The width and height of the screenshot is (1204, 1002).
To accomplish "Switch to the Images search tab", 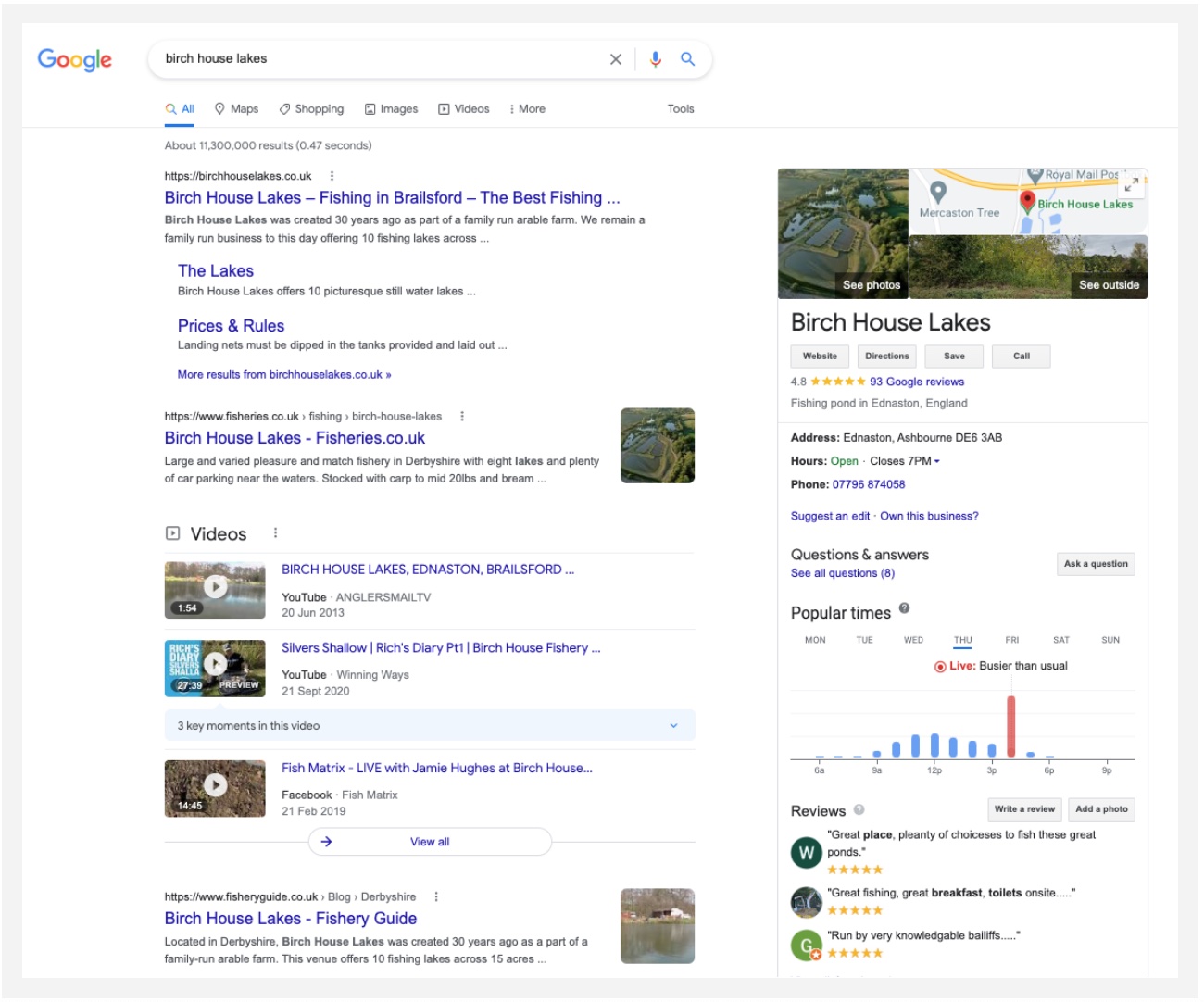I will pyautogui.click(x=391, y=109).
